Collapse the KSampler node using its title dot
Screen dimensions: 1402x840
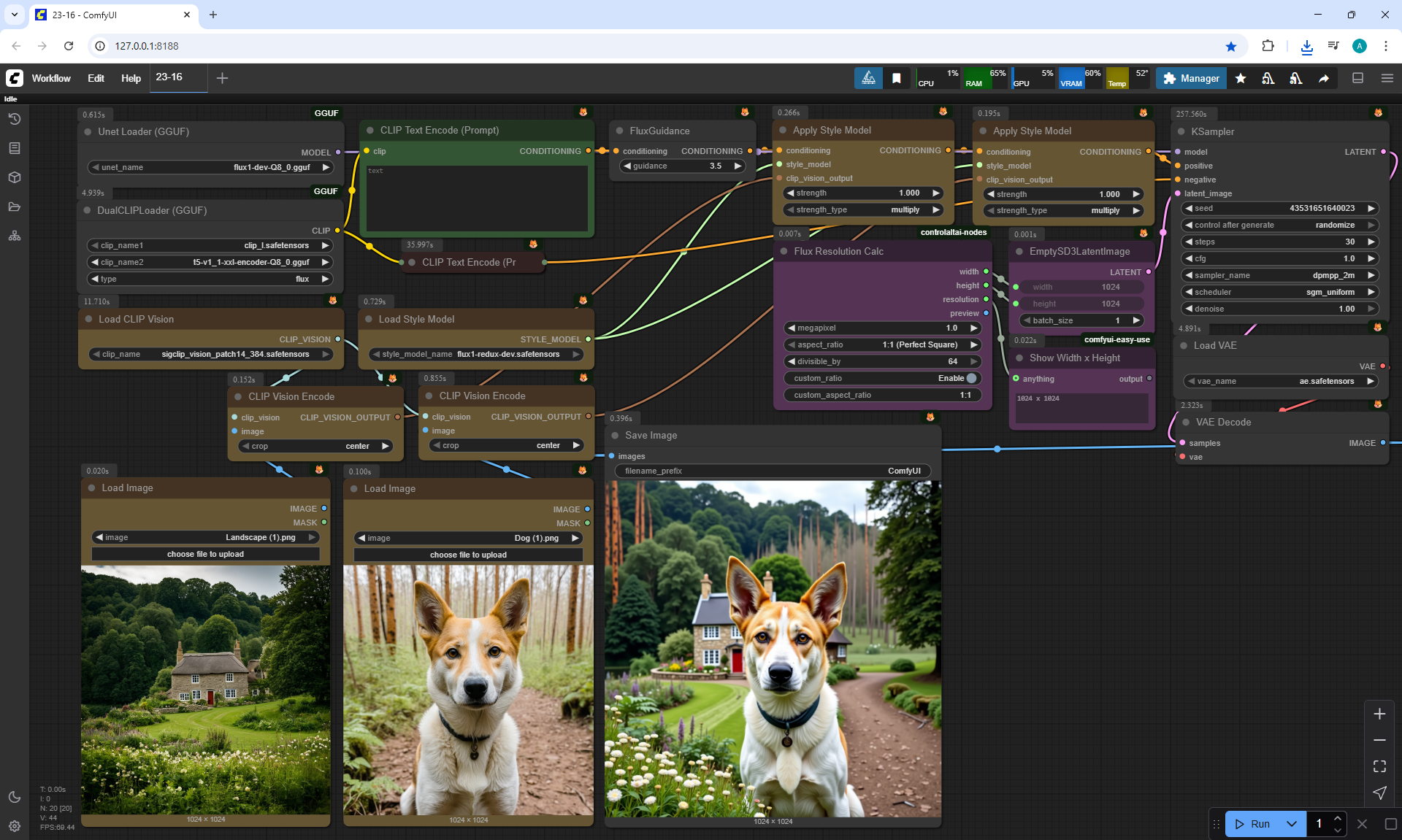(x=1181, y=131)
